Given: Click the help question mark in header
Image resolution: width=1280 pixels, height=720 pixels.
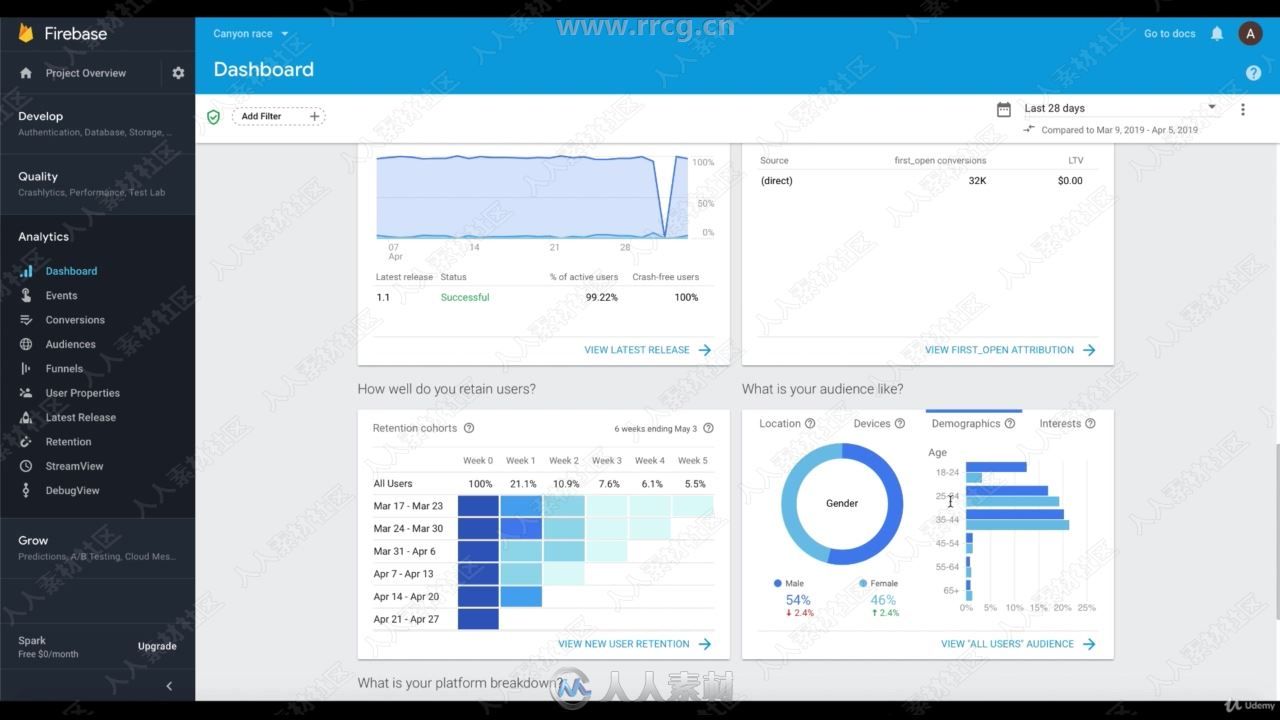Looking at the screenshot, I should [1253, 73].
